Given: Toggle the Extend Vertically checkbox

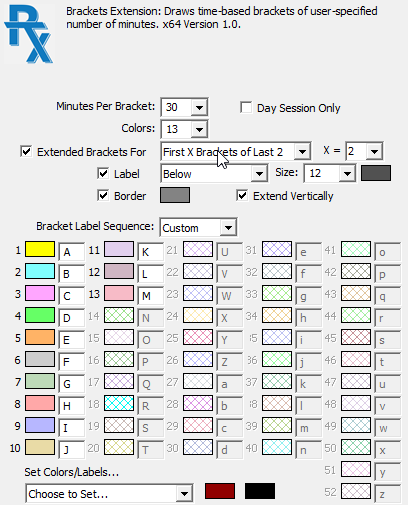Looking at the screenshot, I should click(x=242, y=196).
